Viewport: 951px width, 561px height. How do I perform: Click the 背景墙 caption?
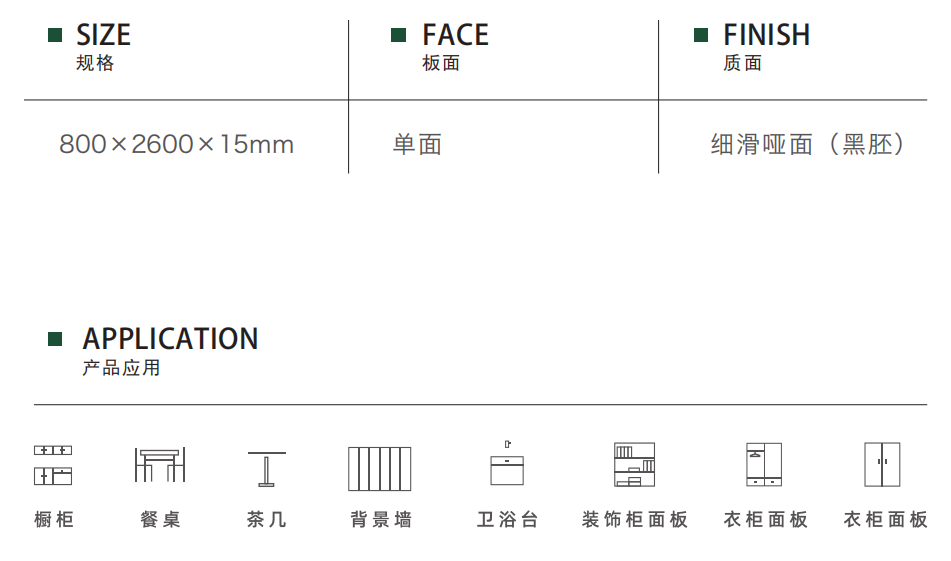[381, 520]
